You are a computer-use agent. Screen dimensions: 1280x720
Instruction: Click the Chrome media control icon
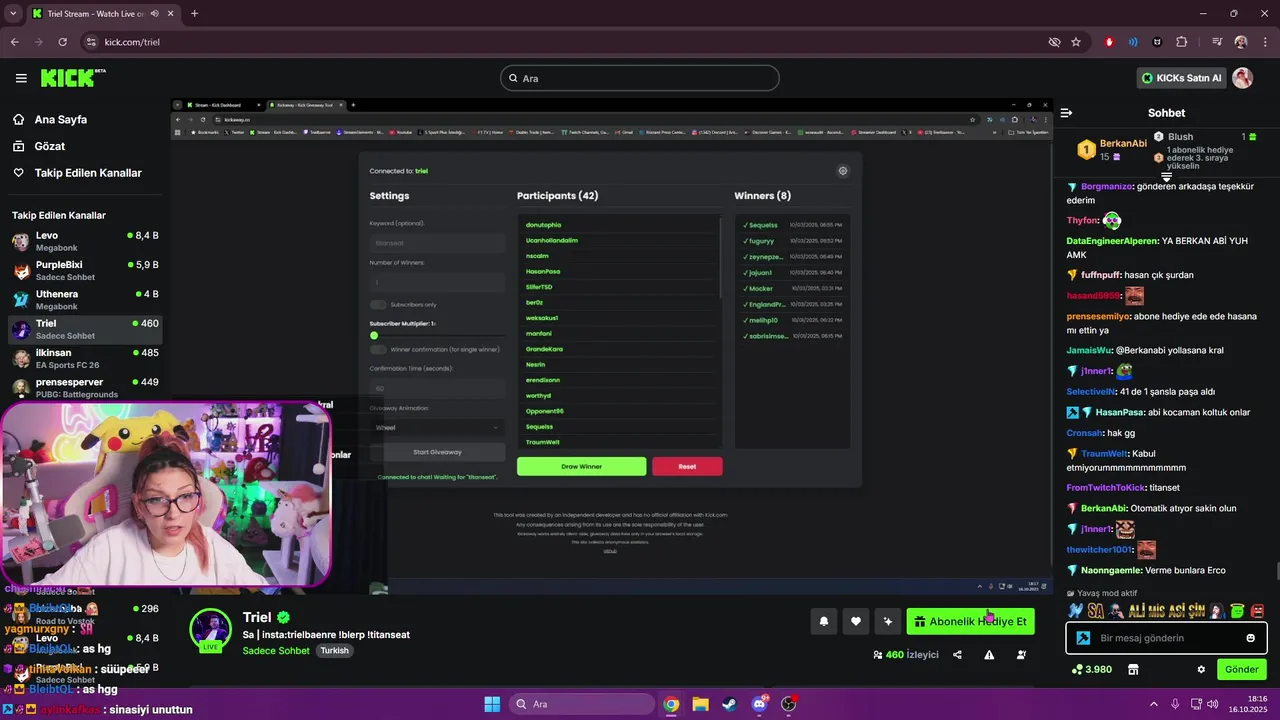point(1217,42)
